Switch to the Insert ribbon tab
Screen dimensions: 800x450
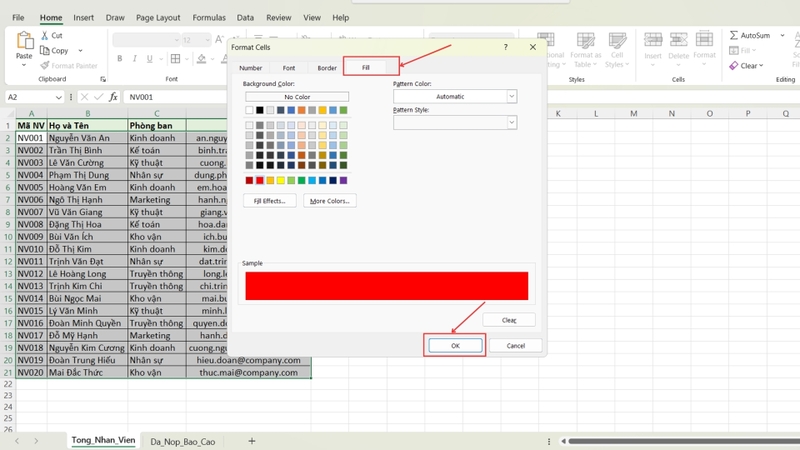[x=83, y=17]
